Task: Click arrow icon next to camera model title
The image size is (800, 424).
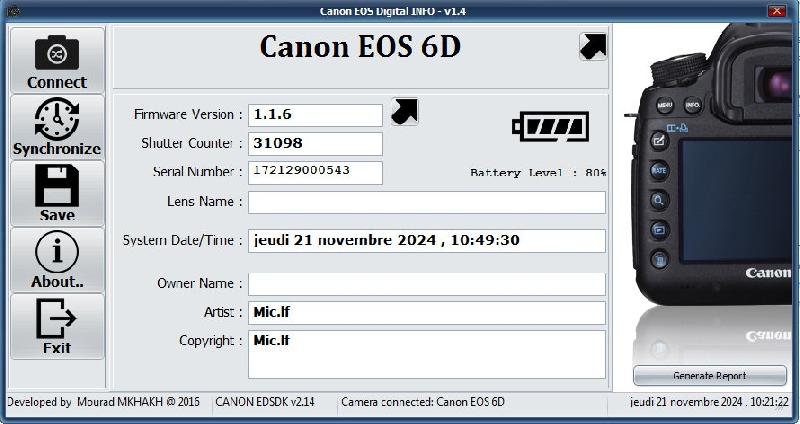Action: [593, 46]
